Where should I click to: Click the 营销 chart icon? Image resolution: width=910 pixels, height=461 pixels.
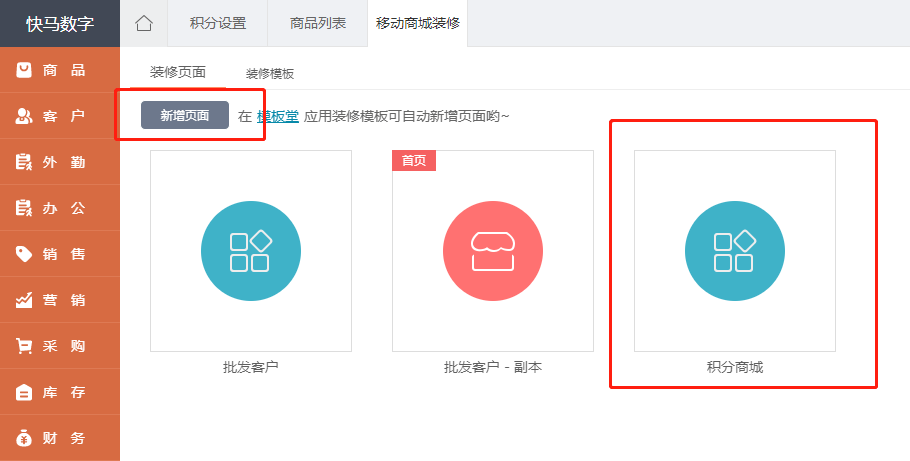[24, 300]
